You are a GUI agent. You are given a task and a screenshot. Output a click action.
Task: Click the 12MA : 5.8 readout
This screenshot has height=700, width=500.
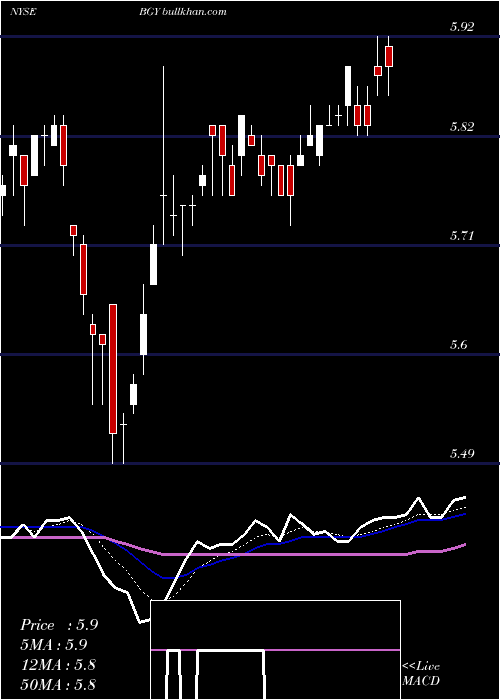click(58, 665)
